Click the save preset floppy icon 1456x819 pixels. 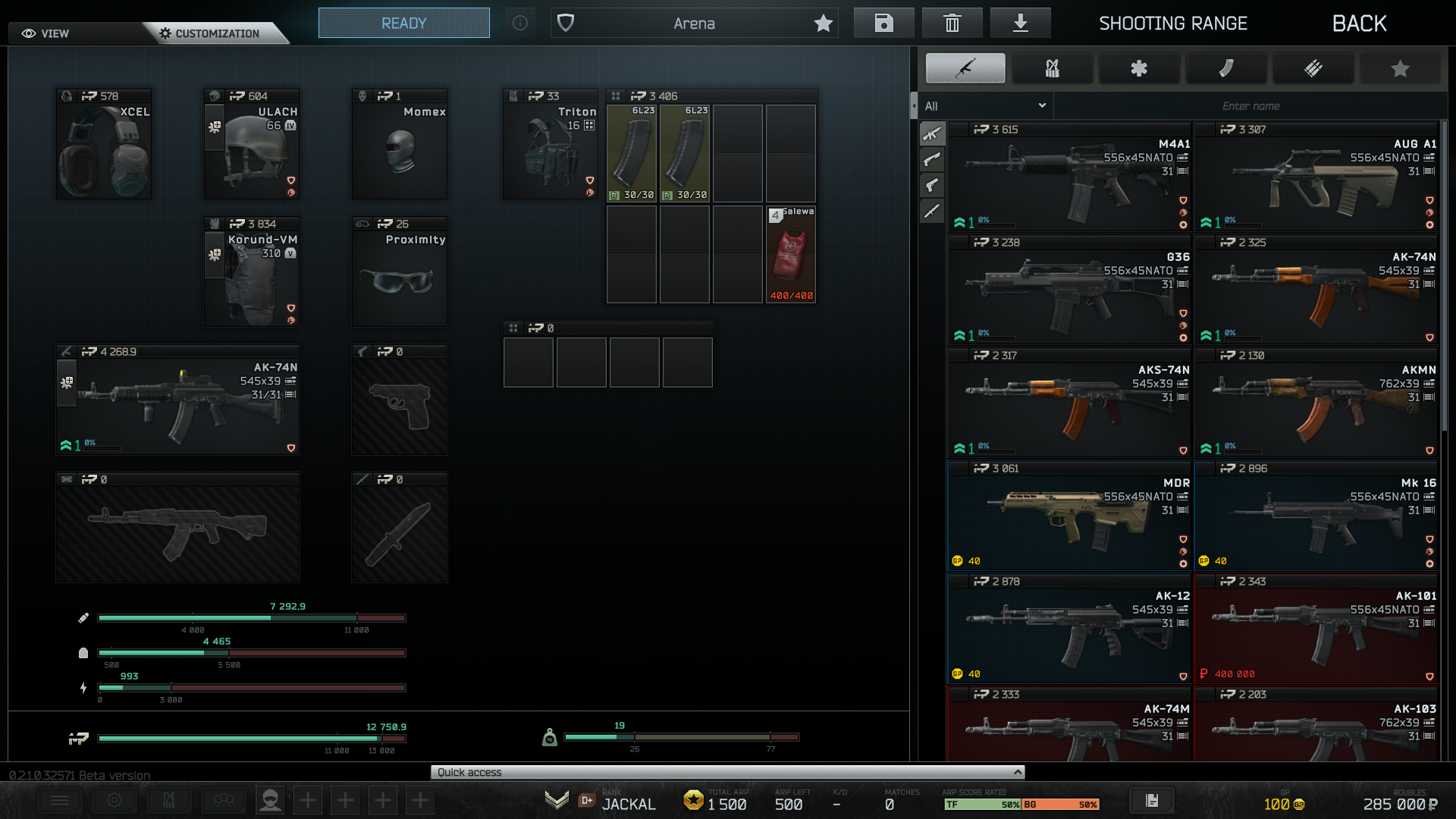(x=883, y=23)
